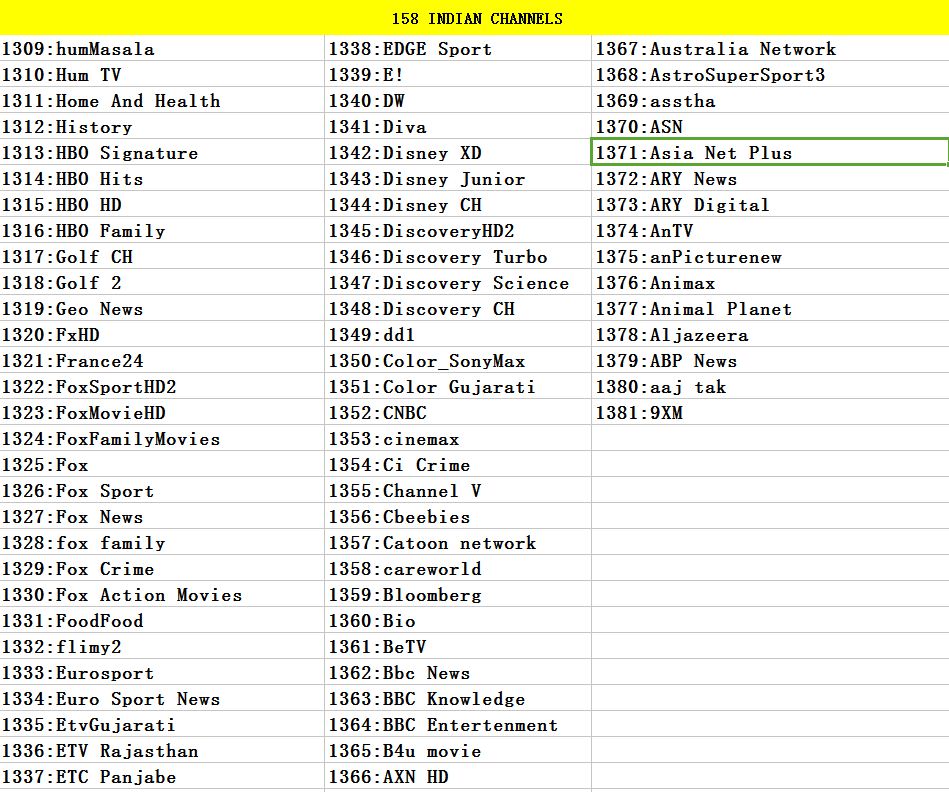Select cell '1352:CNBC'

click(x=458, y=413)
